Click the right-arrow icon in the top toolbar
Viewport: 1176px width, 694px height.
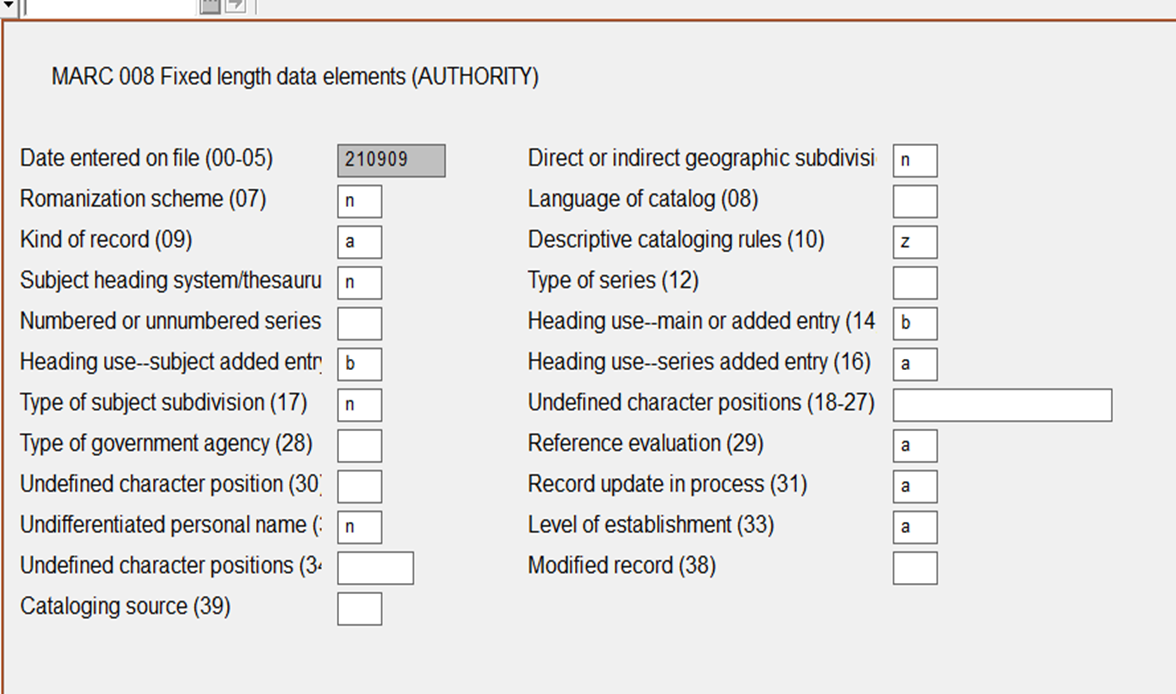coord(235,5)
